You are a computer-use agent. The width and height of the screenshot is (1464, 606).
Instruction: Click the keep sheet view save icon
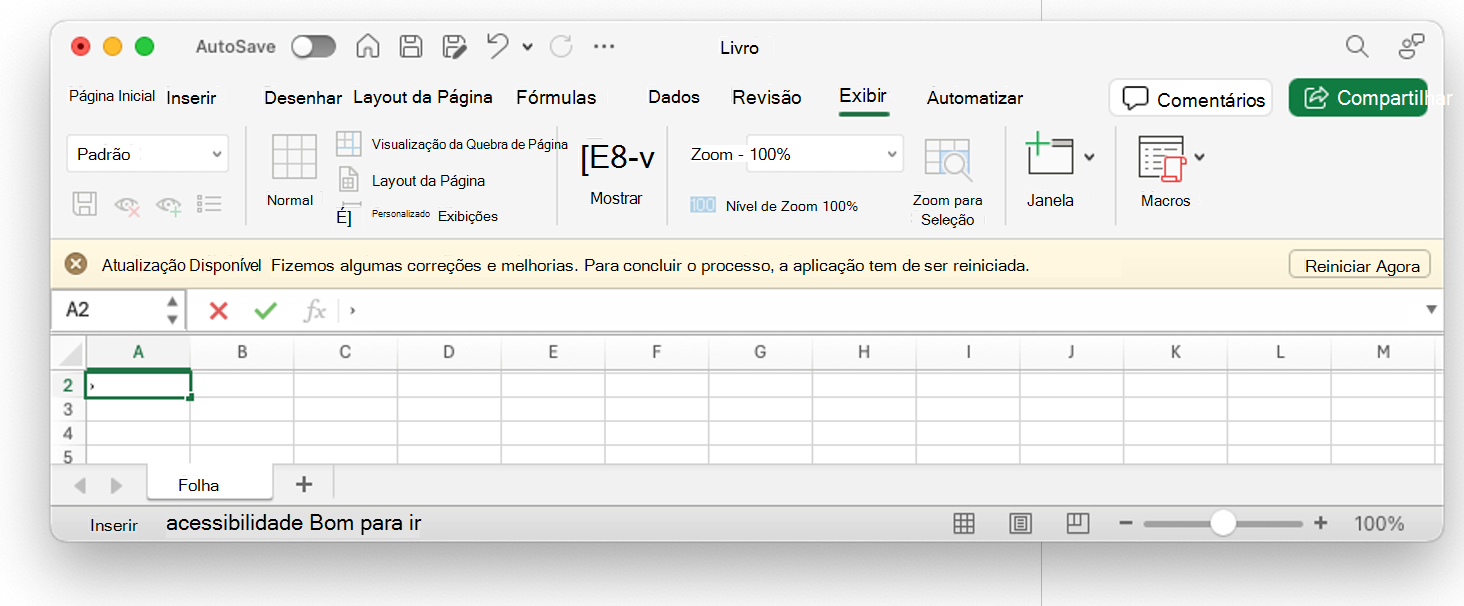coord(85,205)
